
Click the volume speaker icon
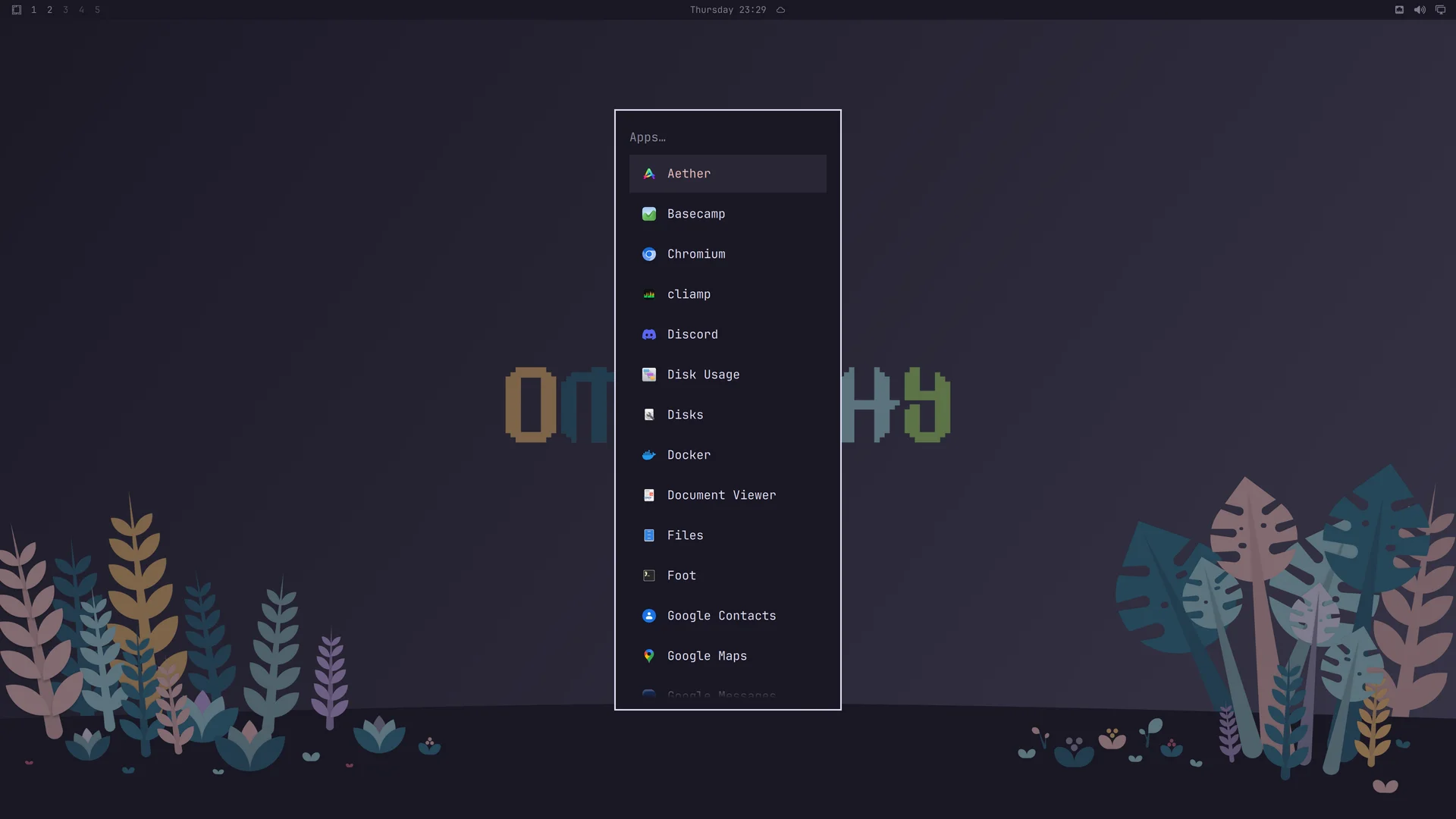[x=1420, y=10]
